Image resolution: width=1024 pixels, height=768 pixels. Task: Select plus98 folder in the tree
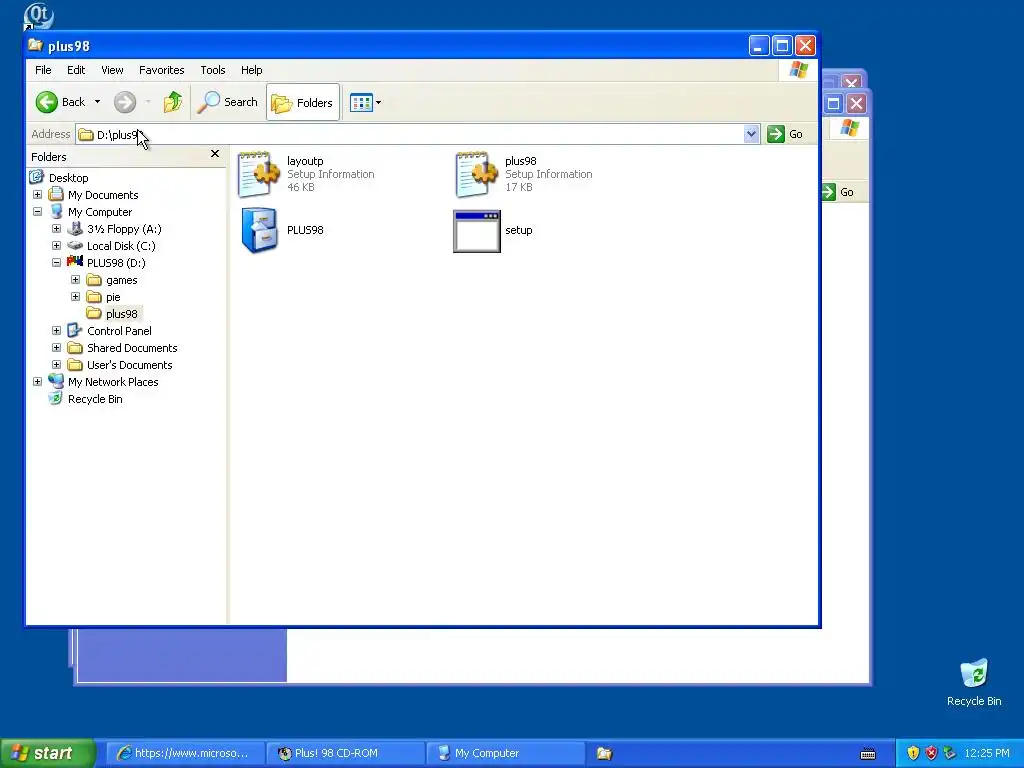coord(121,314)
